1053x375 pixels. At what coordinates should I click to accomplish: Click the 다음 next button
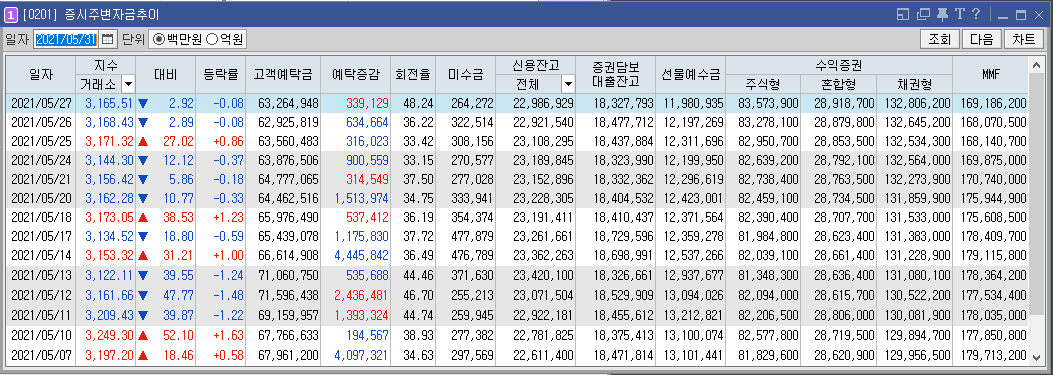click(981, 40)
